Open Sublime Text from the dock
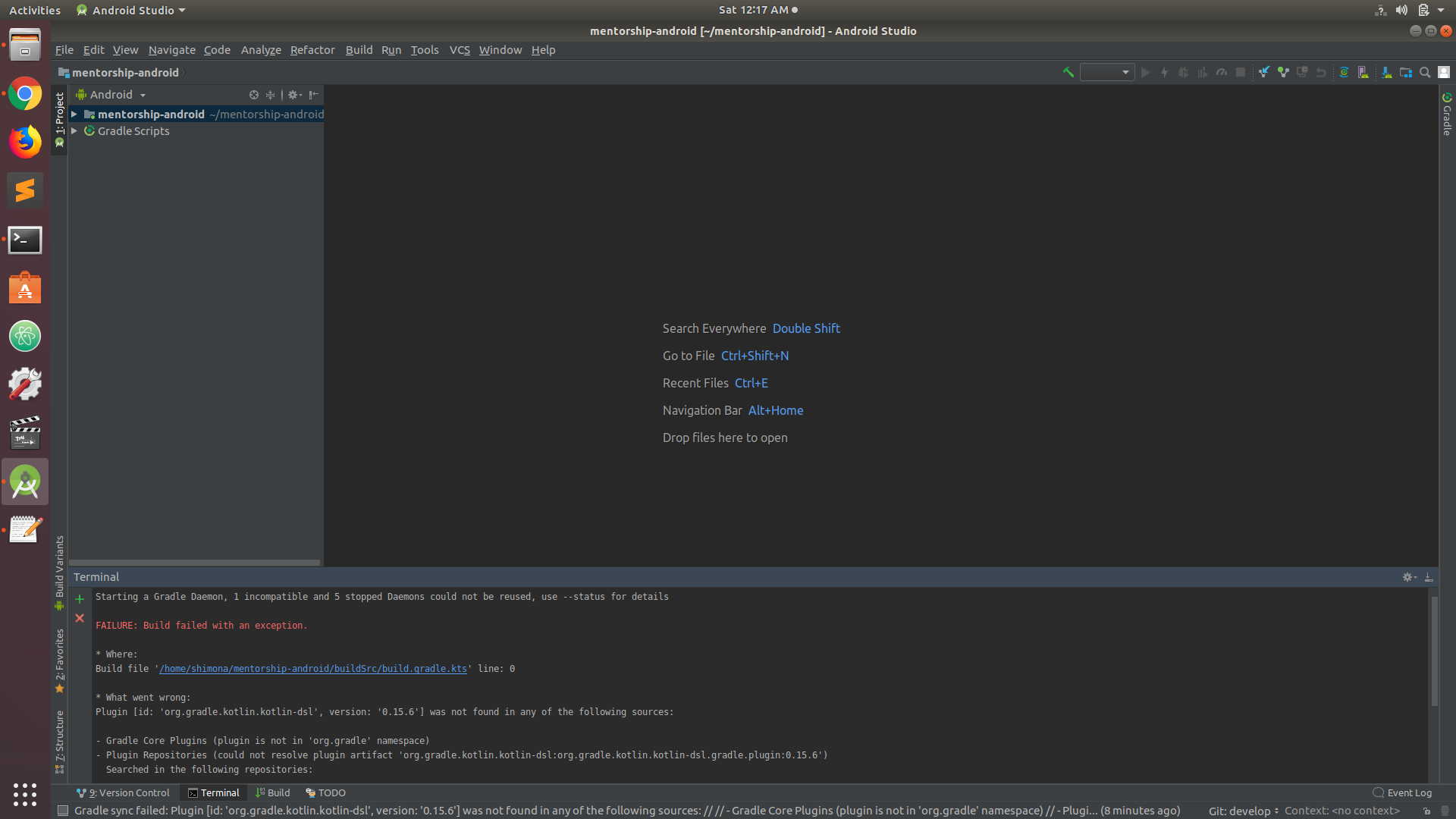Screen dimensions: 1456x819 pos(25,190)
